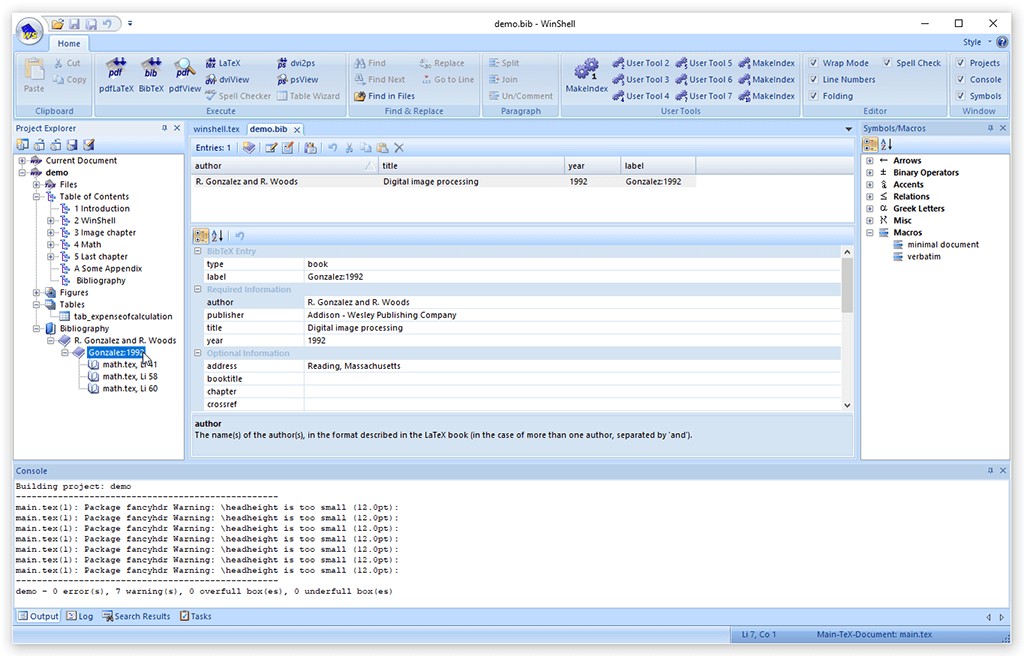Toggle the Line Numbers checkbox
This screenshot has height=656, width=1024.
pyautogui.click(x=814, y=80)
